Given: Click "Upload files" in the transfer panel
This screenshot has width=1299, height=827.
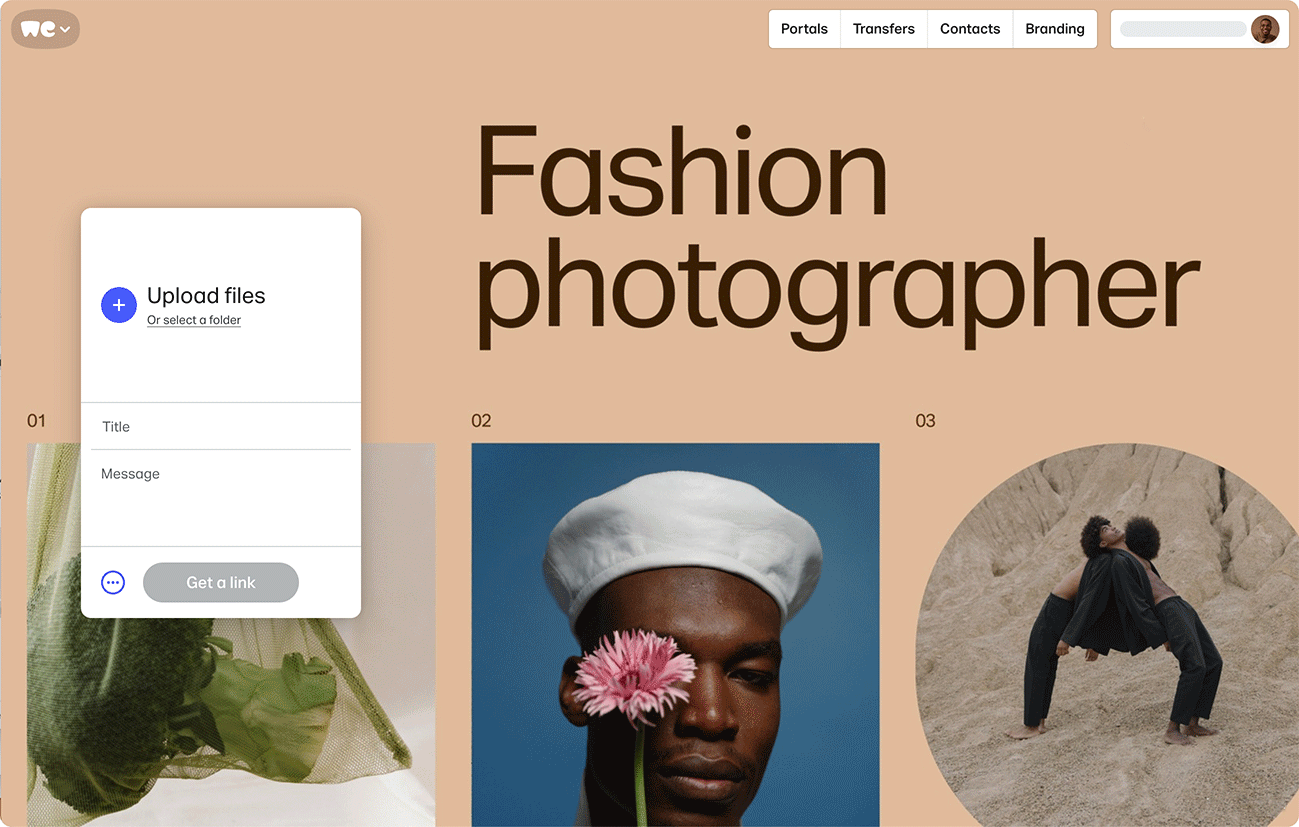Looking at the screenshot, I should click(205, 296).
